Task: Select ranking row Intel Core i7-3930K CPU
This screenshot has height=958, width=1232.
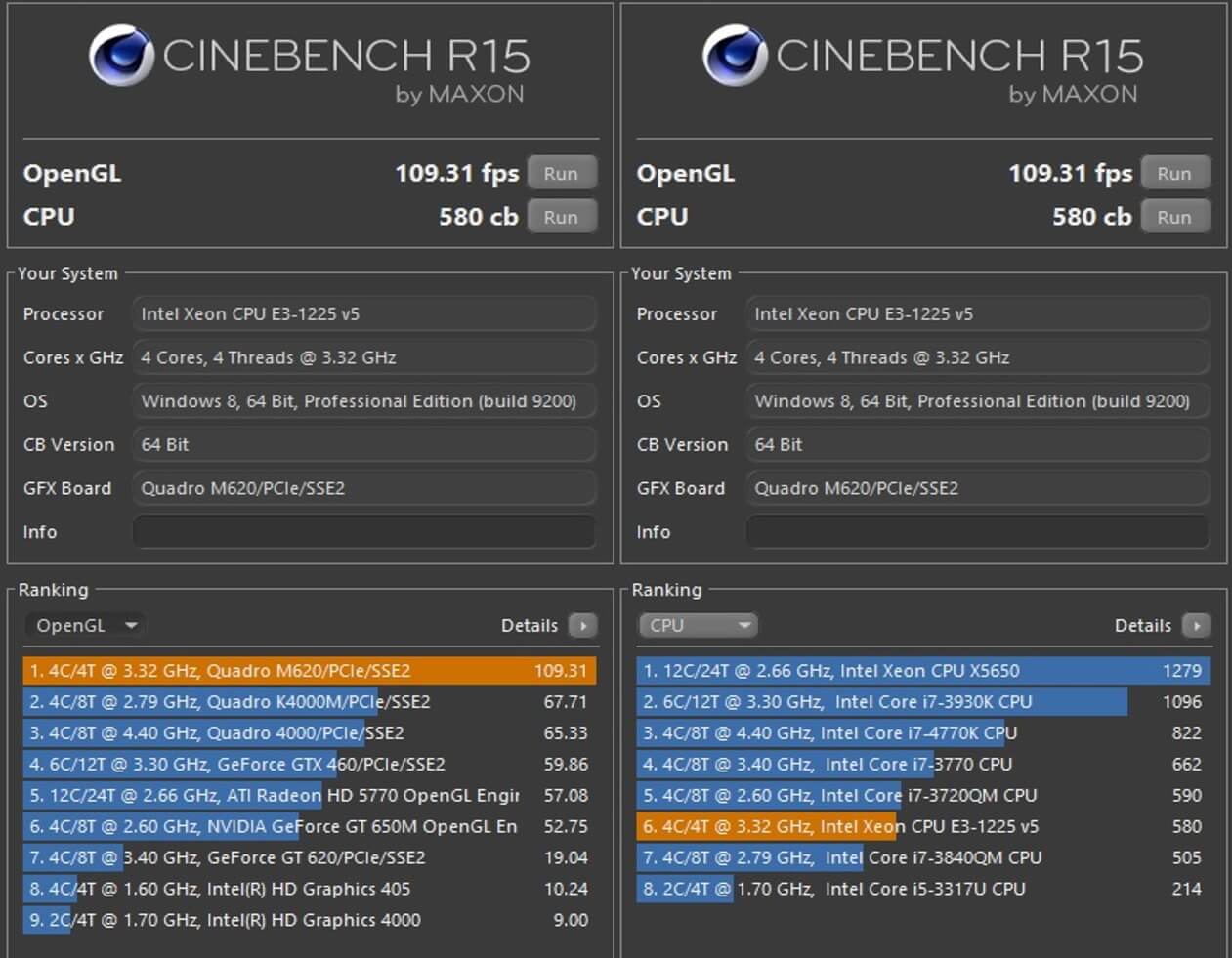Action: [x=922, y=702]
